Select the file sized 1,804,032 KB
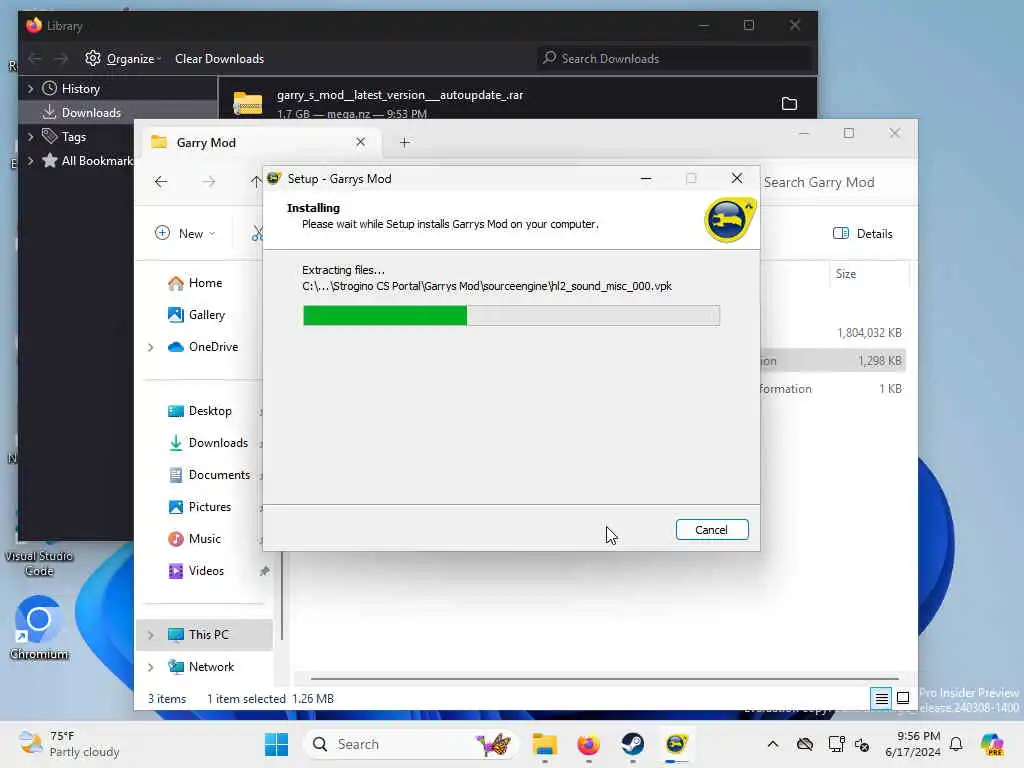Image resolution: width=1024 pixels, height=768 pixels. (869, 332)
